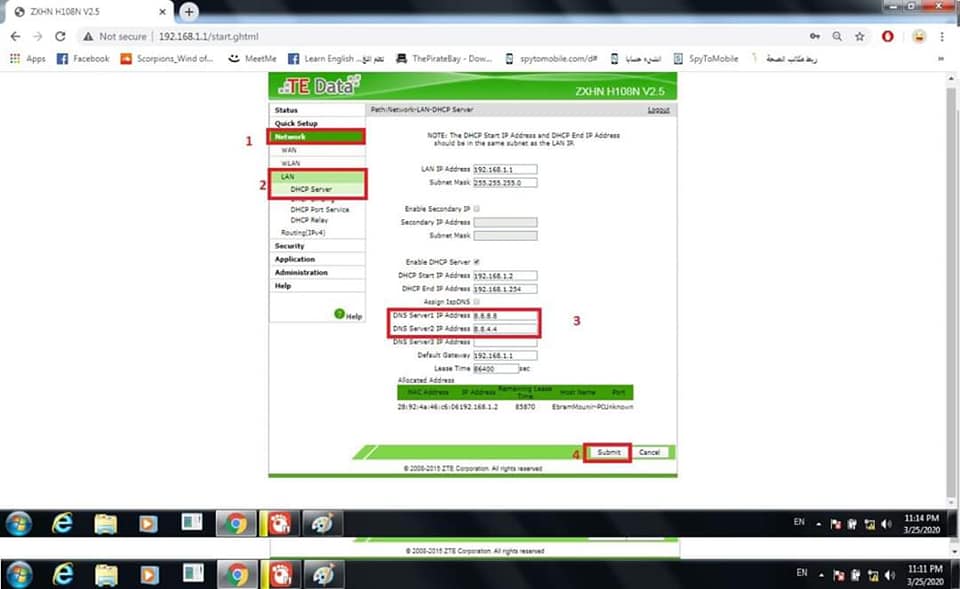Click the Chrome icon in the taskbar
960x589 pixels.
pos(236,523)
